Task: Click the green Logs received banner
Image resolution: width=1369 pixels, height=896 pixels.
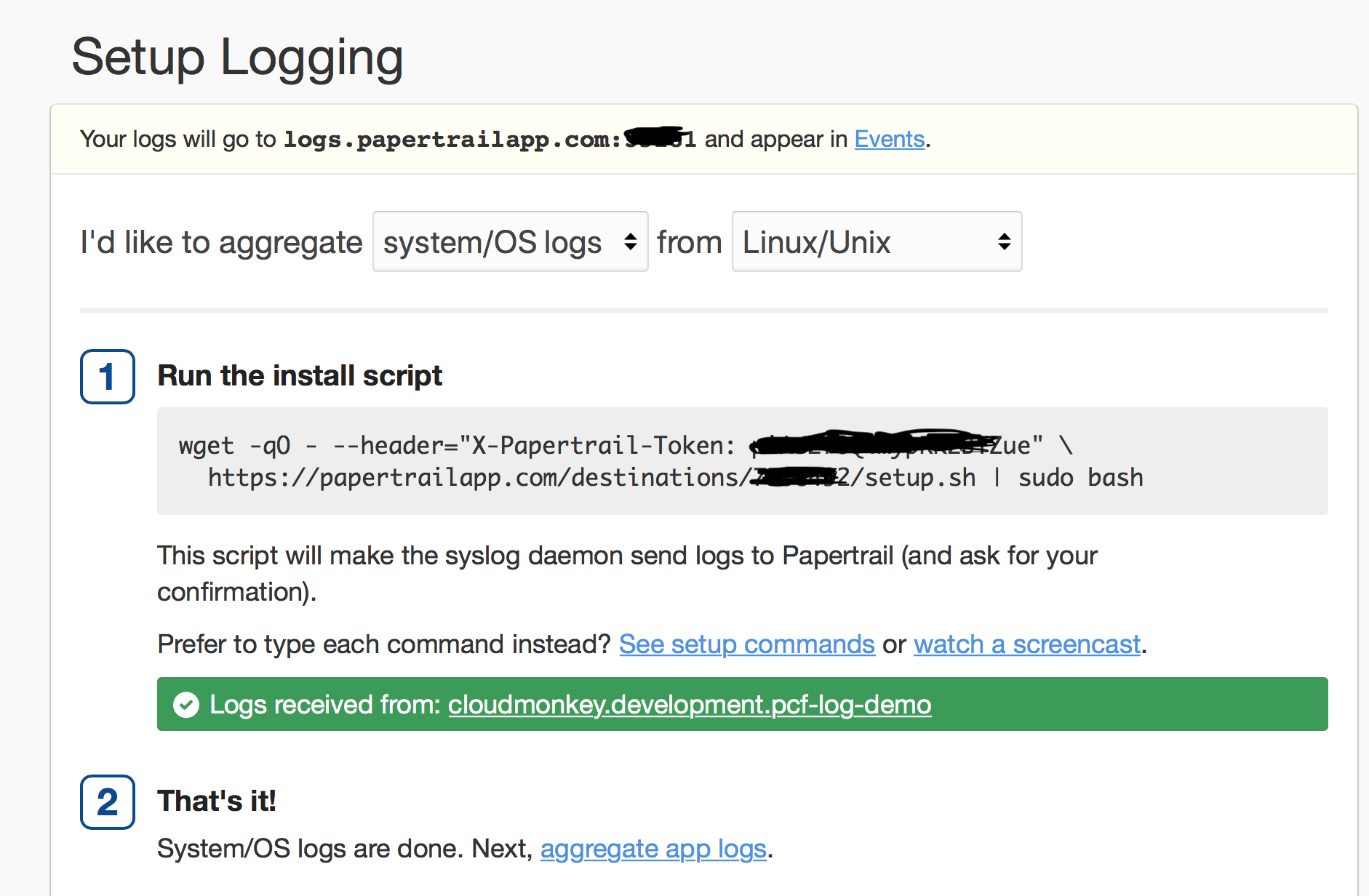Action: pyautogui.click(x=743, y=704)
